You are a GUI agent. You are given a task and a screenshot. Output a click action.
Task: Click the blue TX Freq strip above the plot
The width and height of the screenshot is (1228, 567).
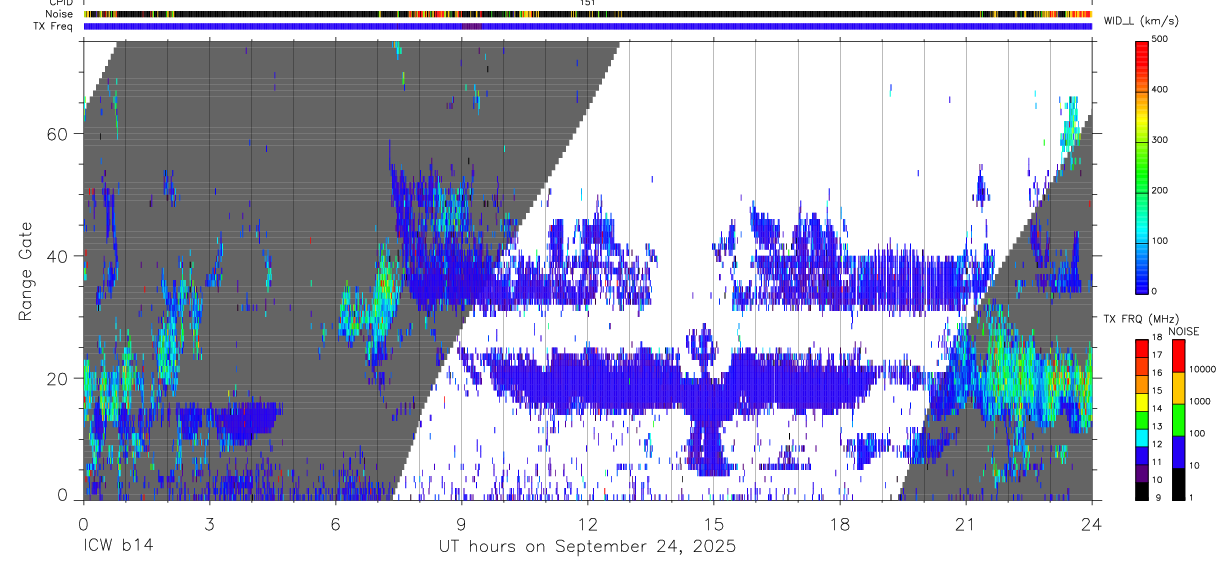(587, 26)
